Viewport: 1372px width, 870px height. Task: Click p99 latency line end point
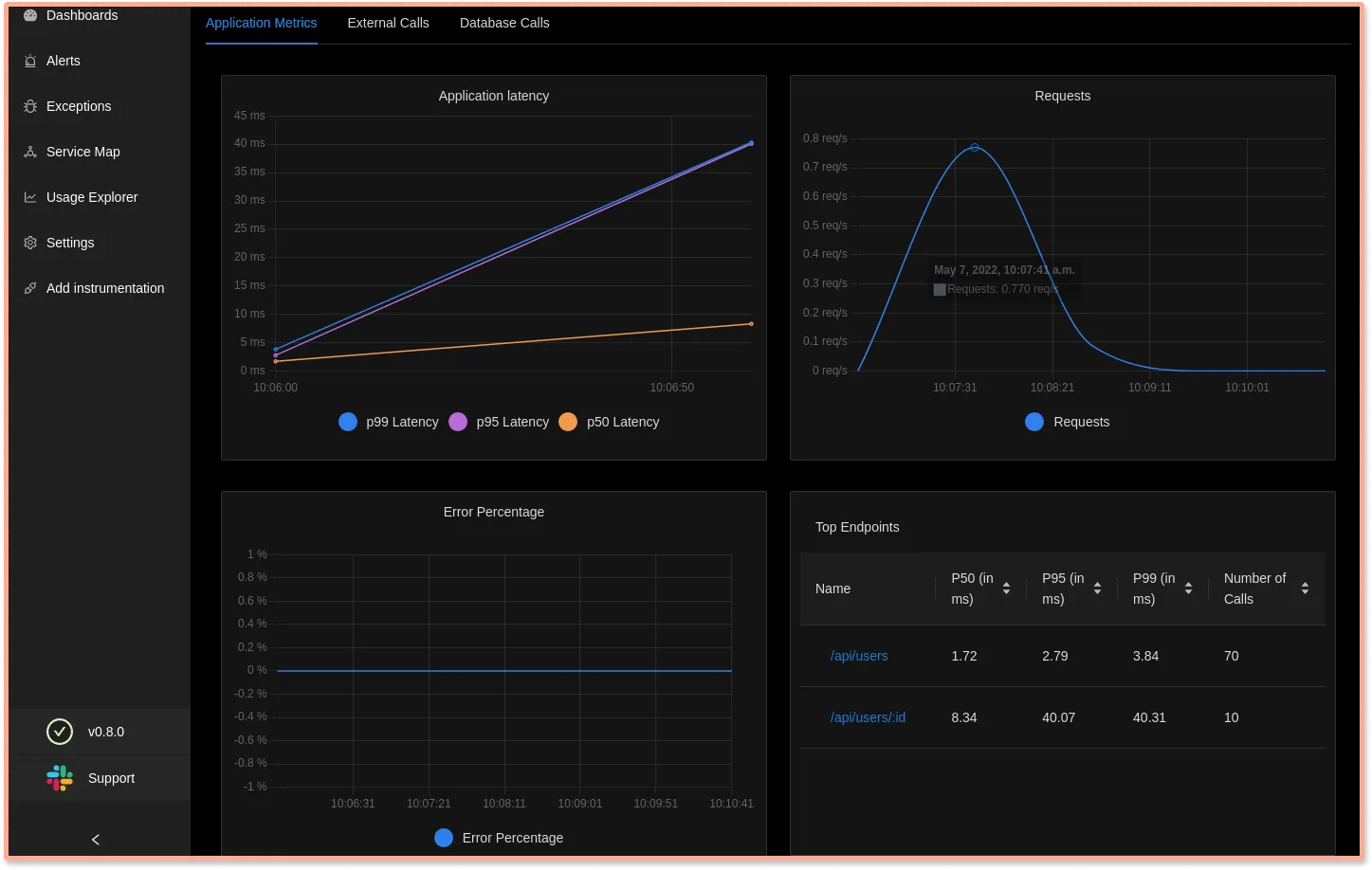point(752,143)
